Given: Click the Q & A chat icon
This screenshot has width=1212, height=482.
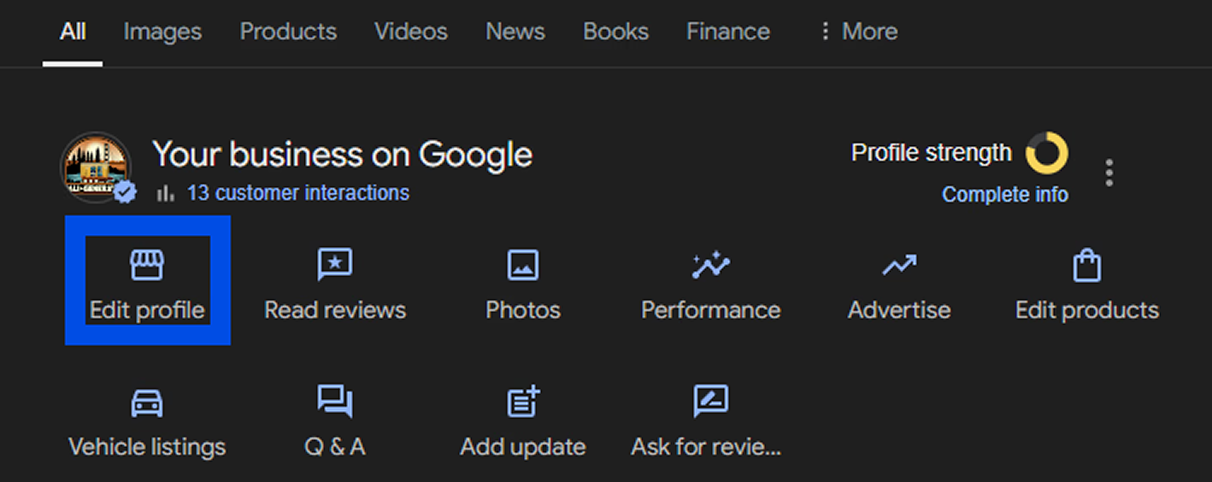Looking at the screenshot, I should (x=334, y=402).
